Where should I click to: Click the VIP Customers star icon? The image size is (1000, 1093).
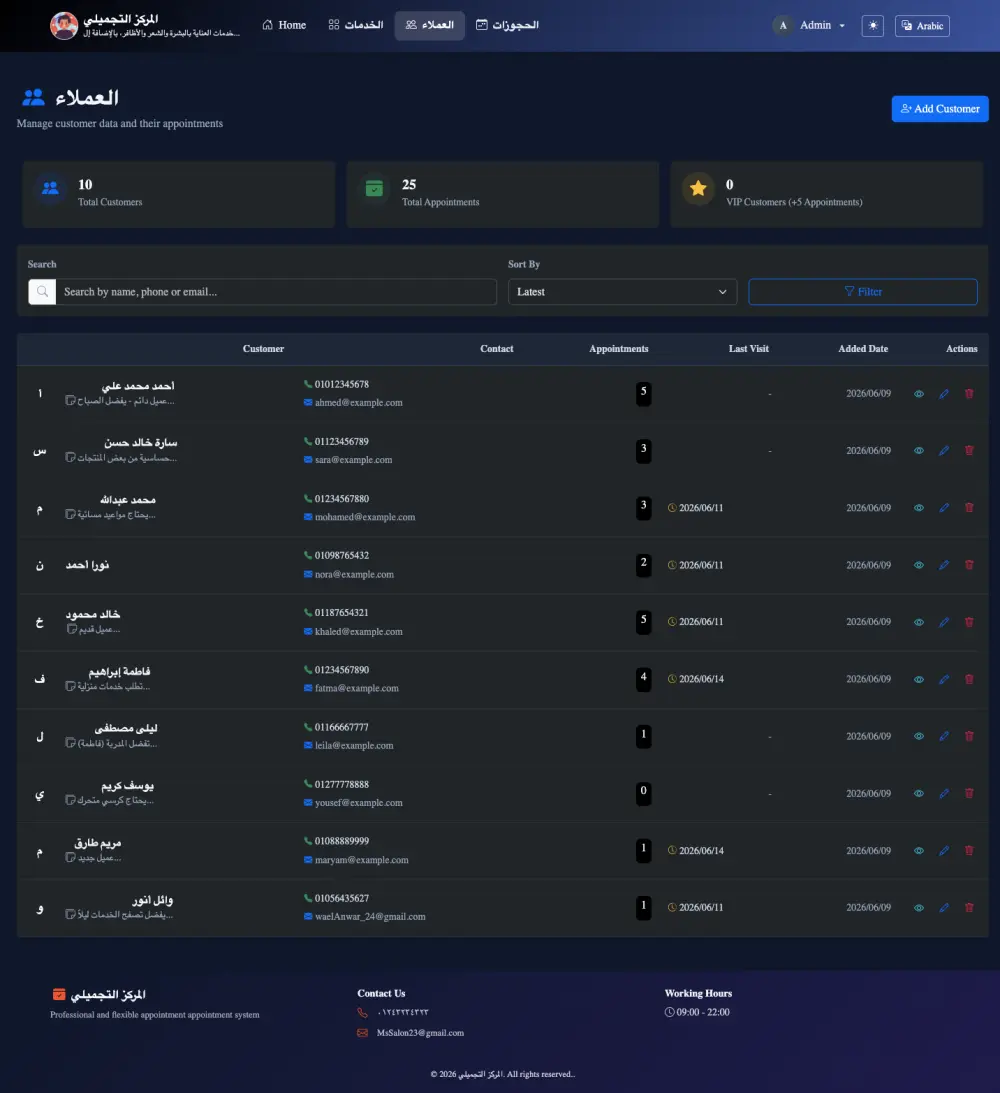tap(698, 188)
